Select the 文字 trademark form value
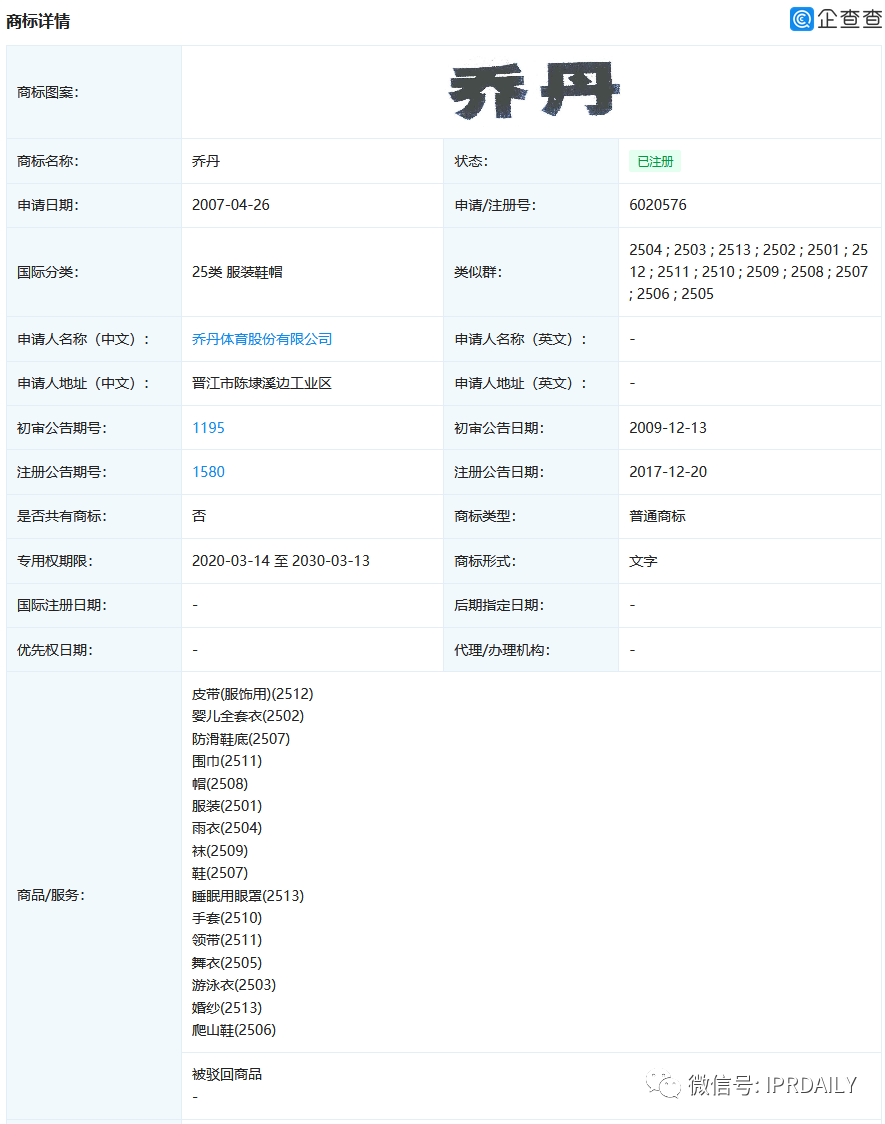885x1124 pixels. click(643, 561)
